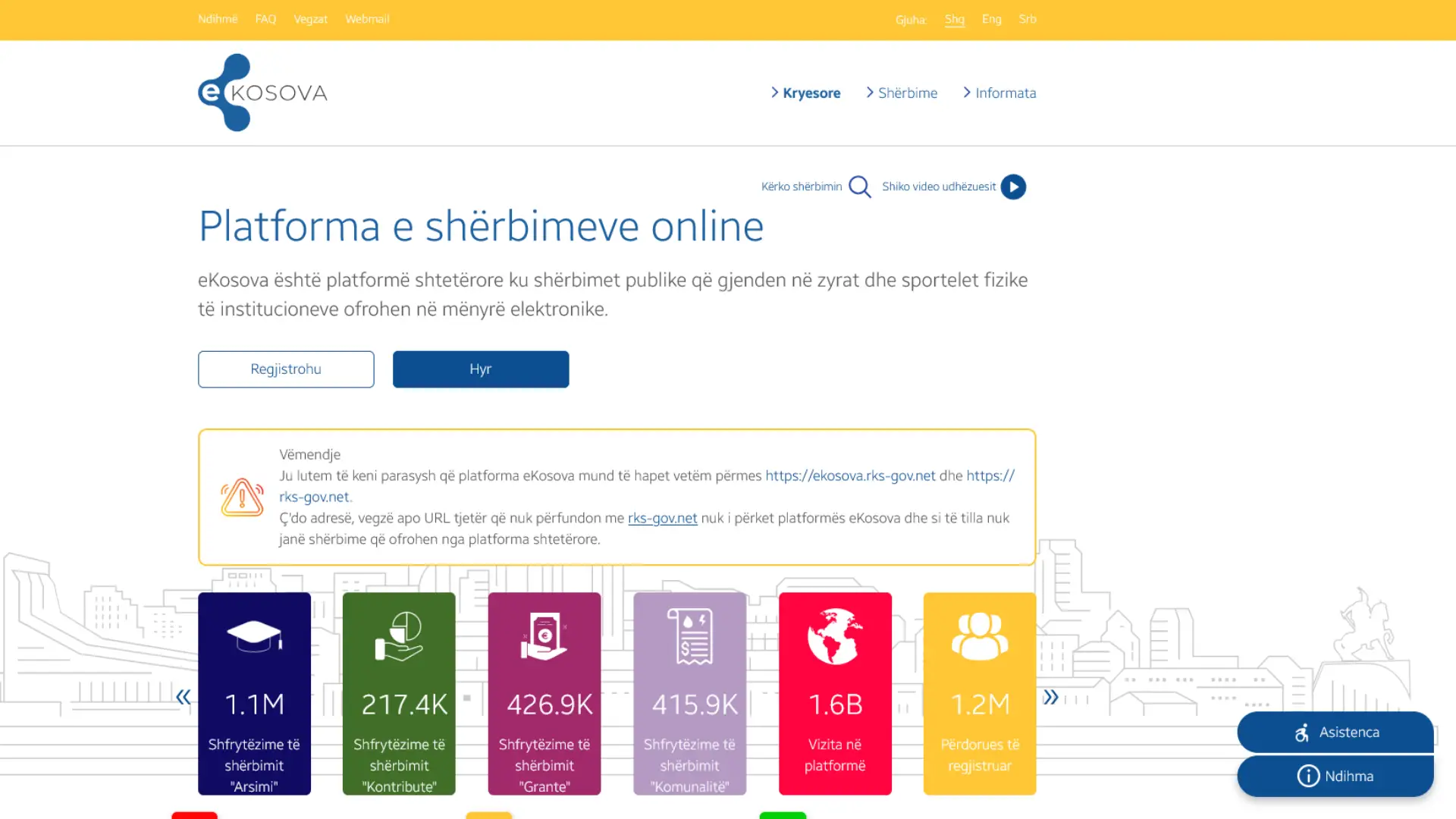Switch language to Eng
Screen dimensions: 1456x819
click(x=991, y=19)
